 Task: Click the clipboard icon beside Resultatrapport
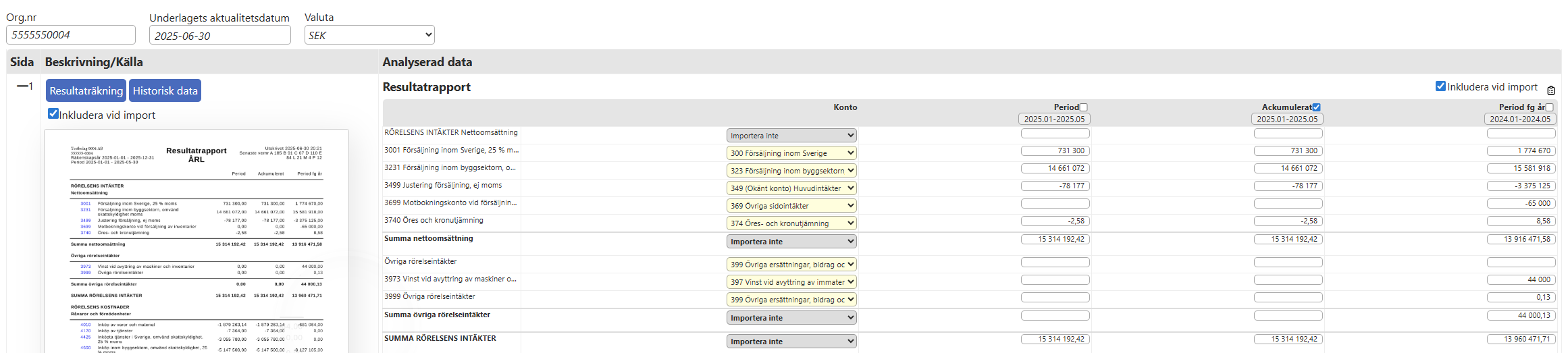(1551, 90)
